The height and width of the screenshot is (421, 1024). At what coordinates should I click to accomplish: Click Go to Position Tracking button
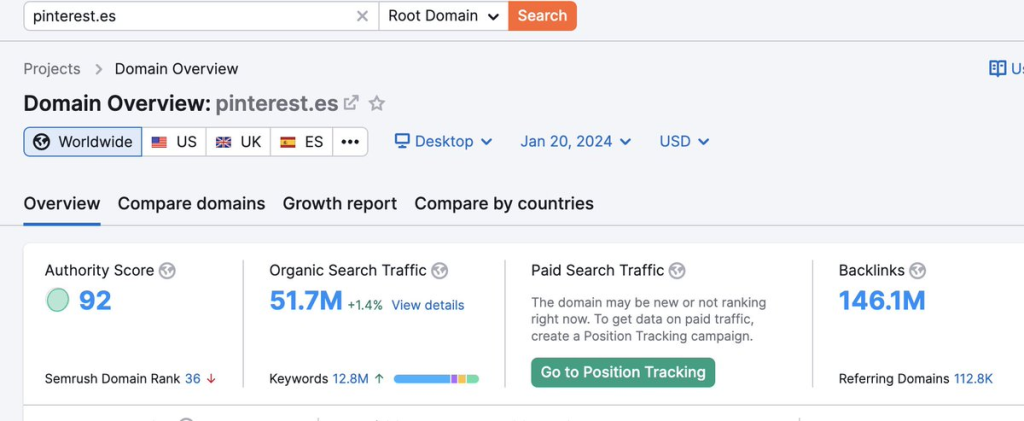[x=623, y=372]
